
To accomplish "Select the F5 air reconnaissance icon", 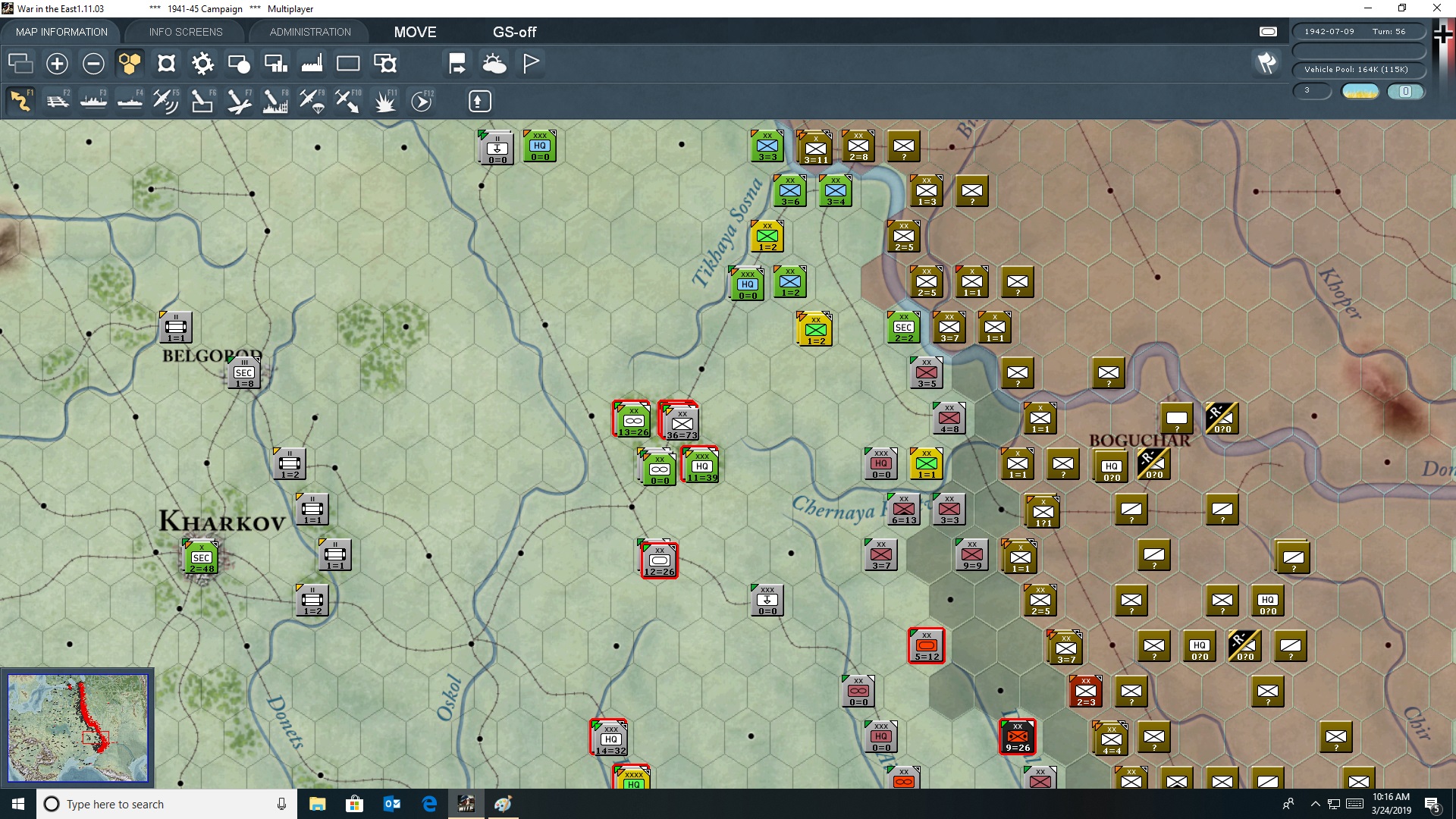I will [x=166, y=101].
